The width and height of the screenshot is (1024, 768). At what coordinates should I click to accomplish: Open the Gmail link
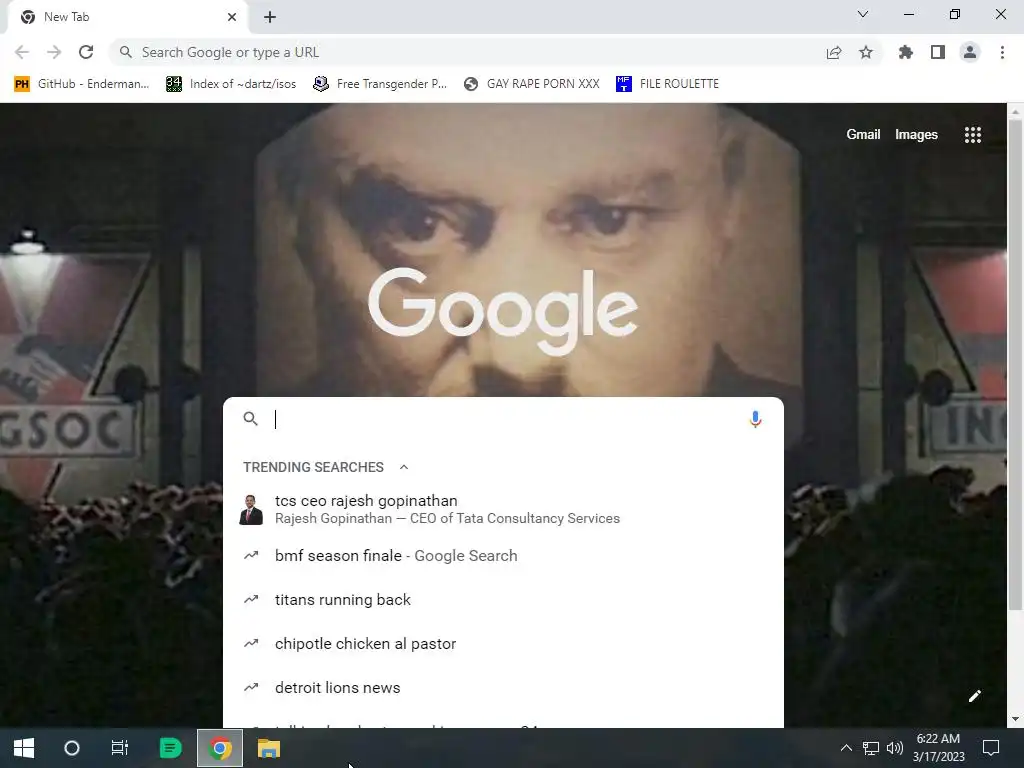pos(863,135)
